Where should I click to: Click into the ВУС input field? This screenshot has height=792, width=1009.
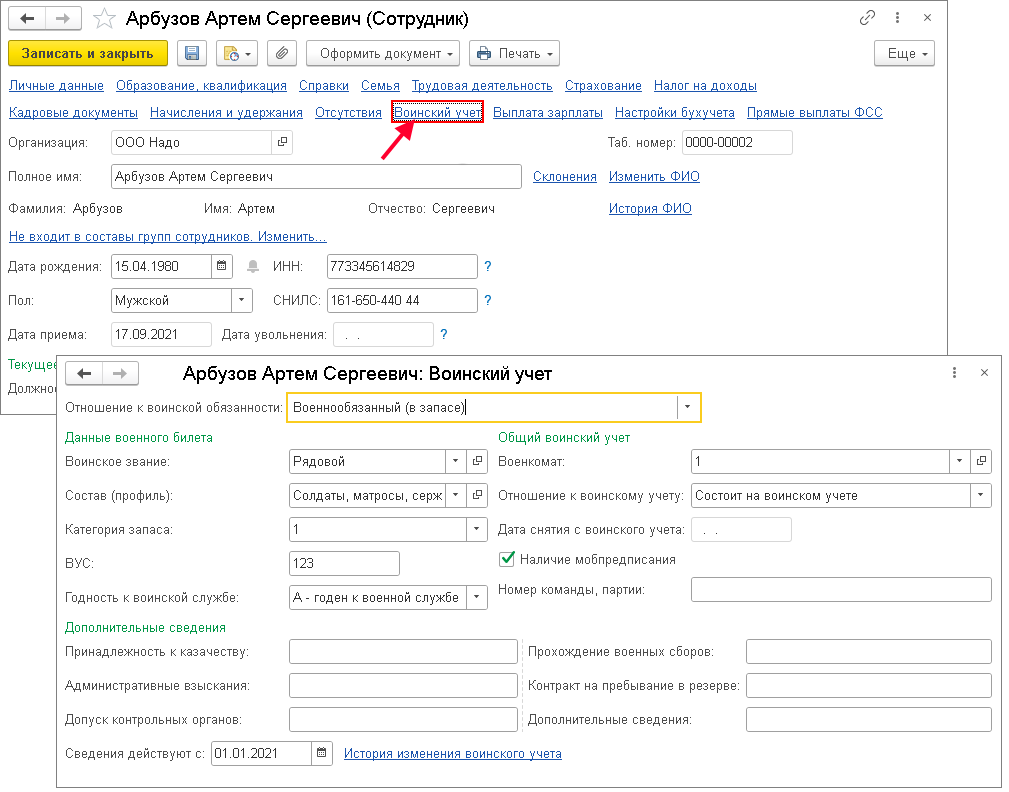pos(344,564)
